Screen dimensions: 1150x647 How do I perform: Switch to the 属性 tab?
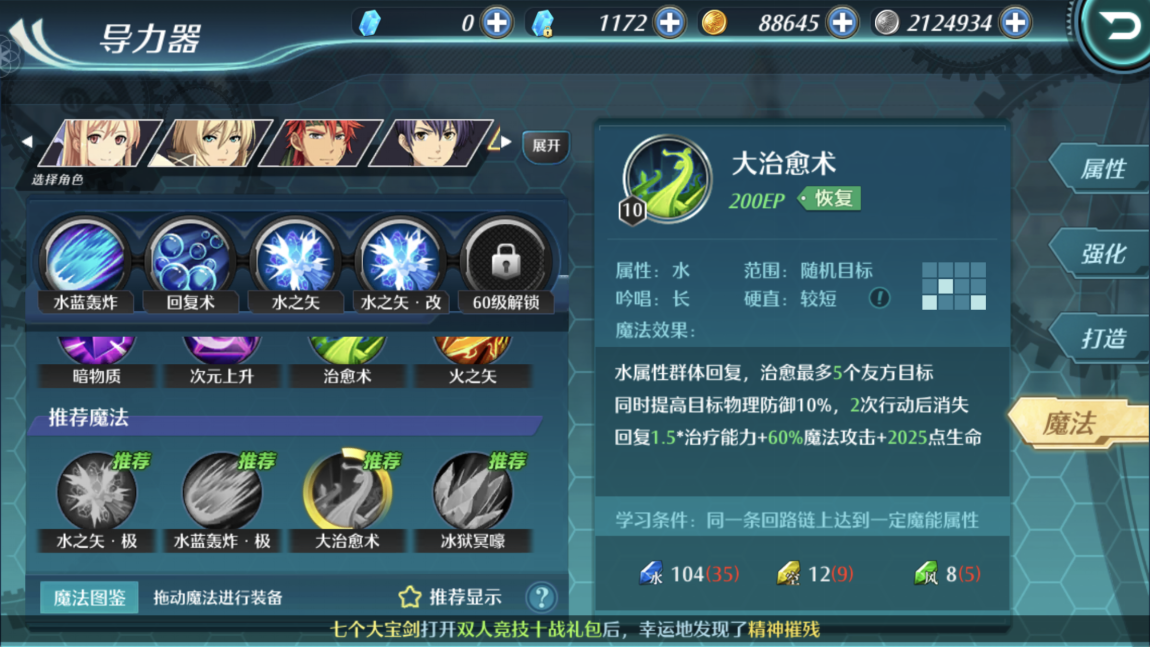[x=1100, y=169]
